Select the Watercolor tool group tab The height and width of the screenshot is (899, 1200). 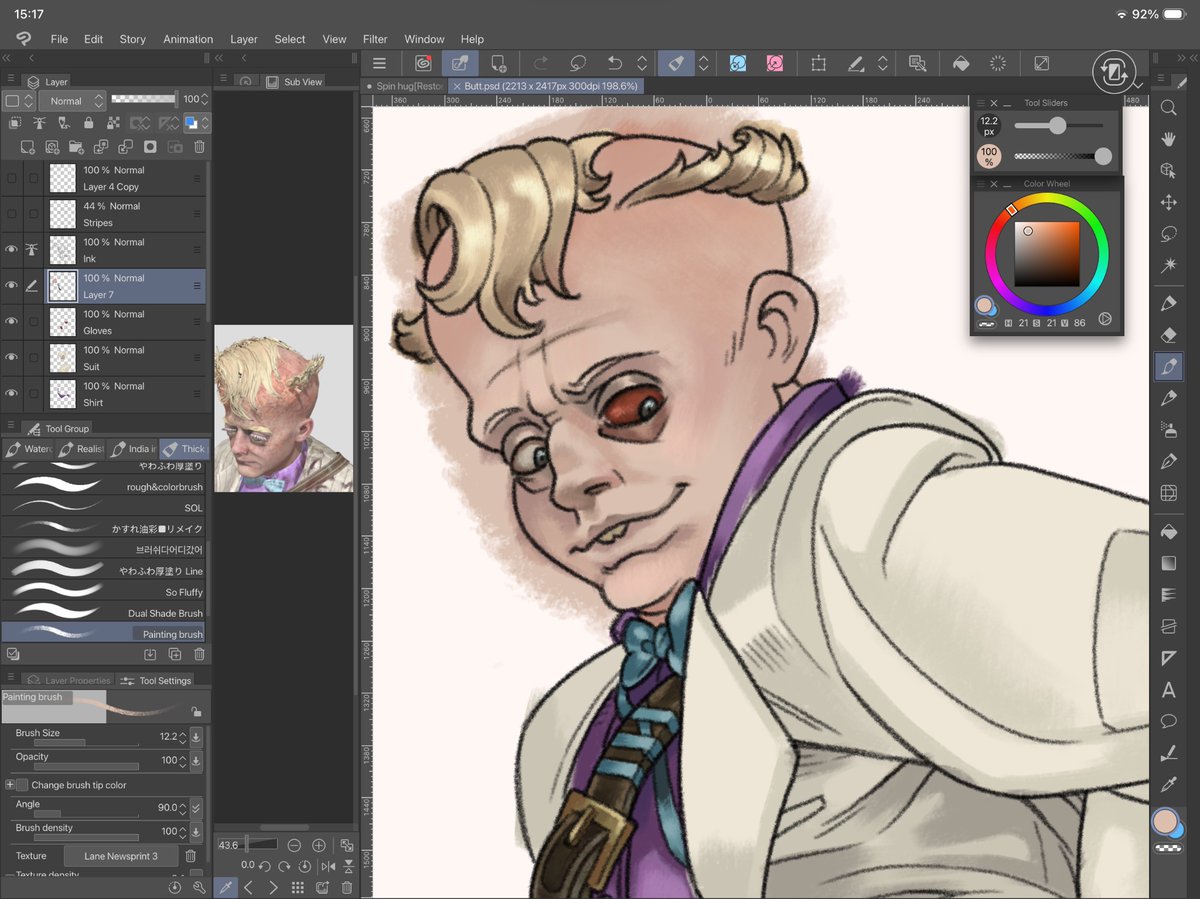pyautogui.click(x=28, y=449)
